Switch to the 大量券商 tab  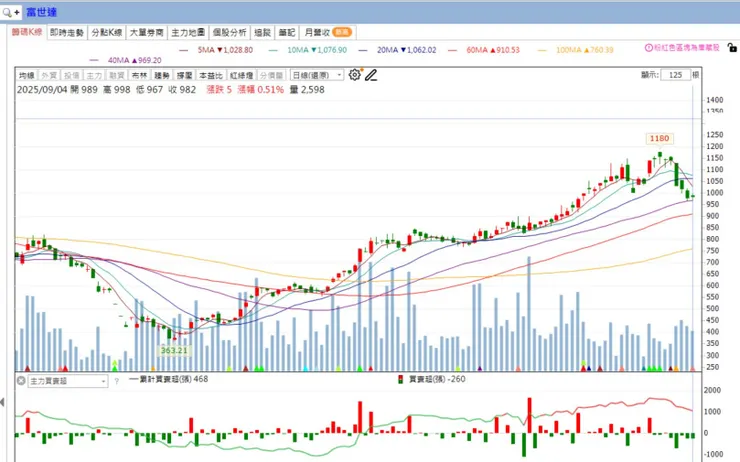pos(146,33)
